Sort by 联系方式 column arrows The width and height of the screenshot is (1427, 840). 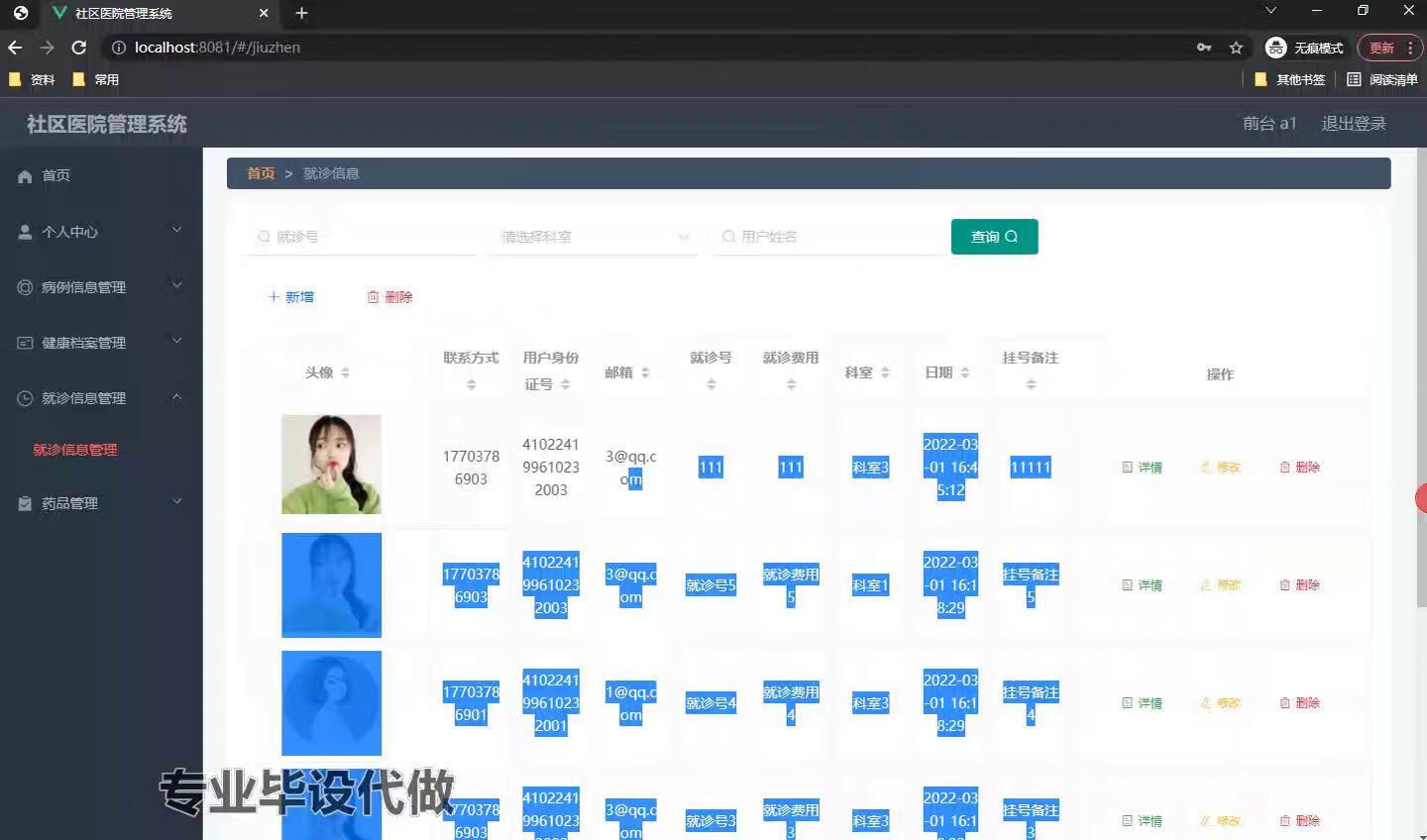[471, 384]
